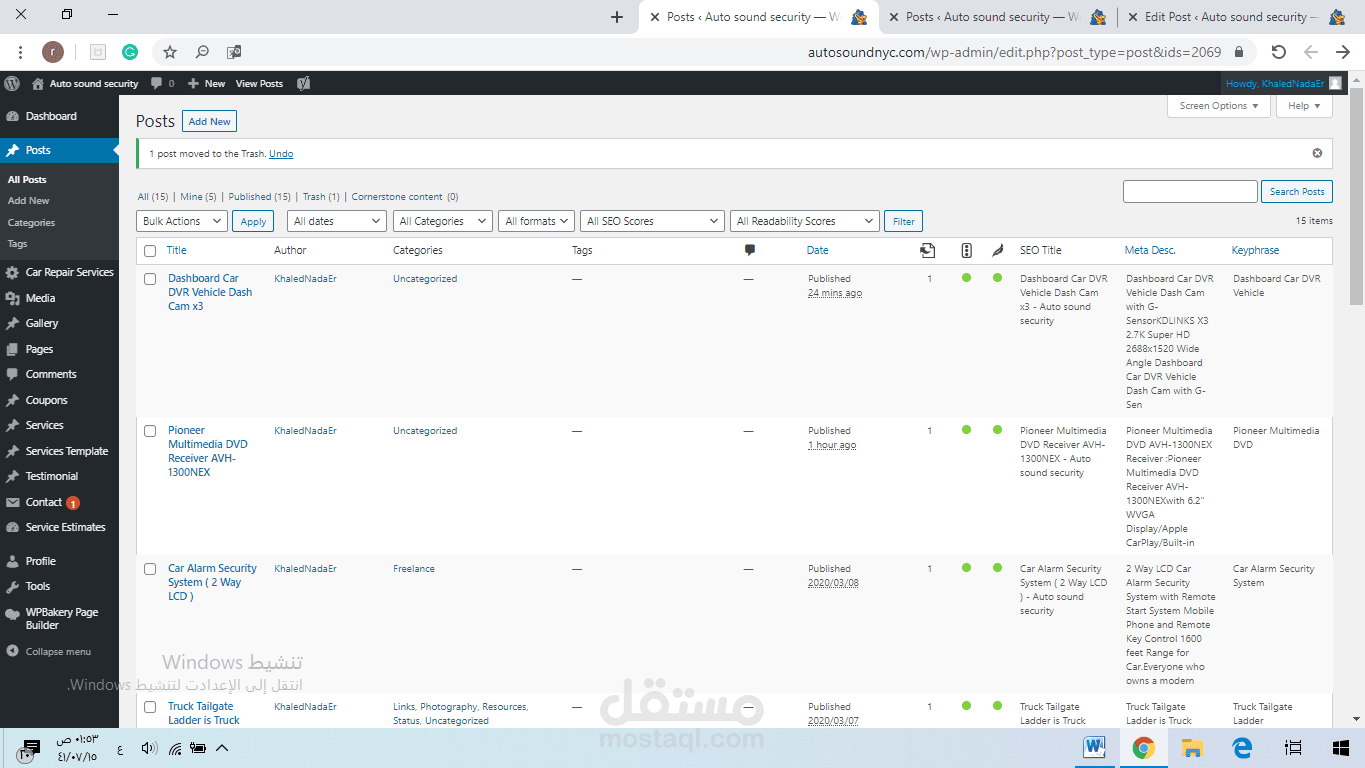
Task: Click the Chrome profile avatar
Action: 53,52
